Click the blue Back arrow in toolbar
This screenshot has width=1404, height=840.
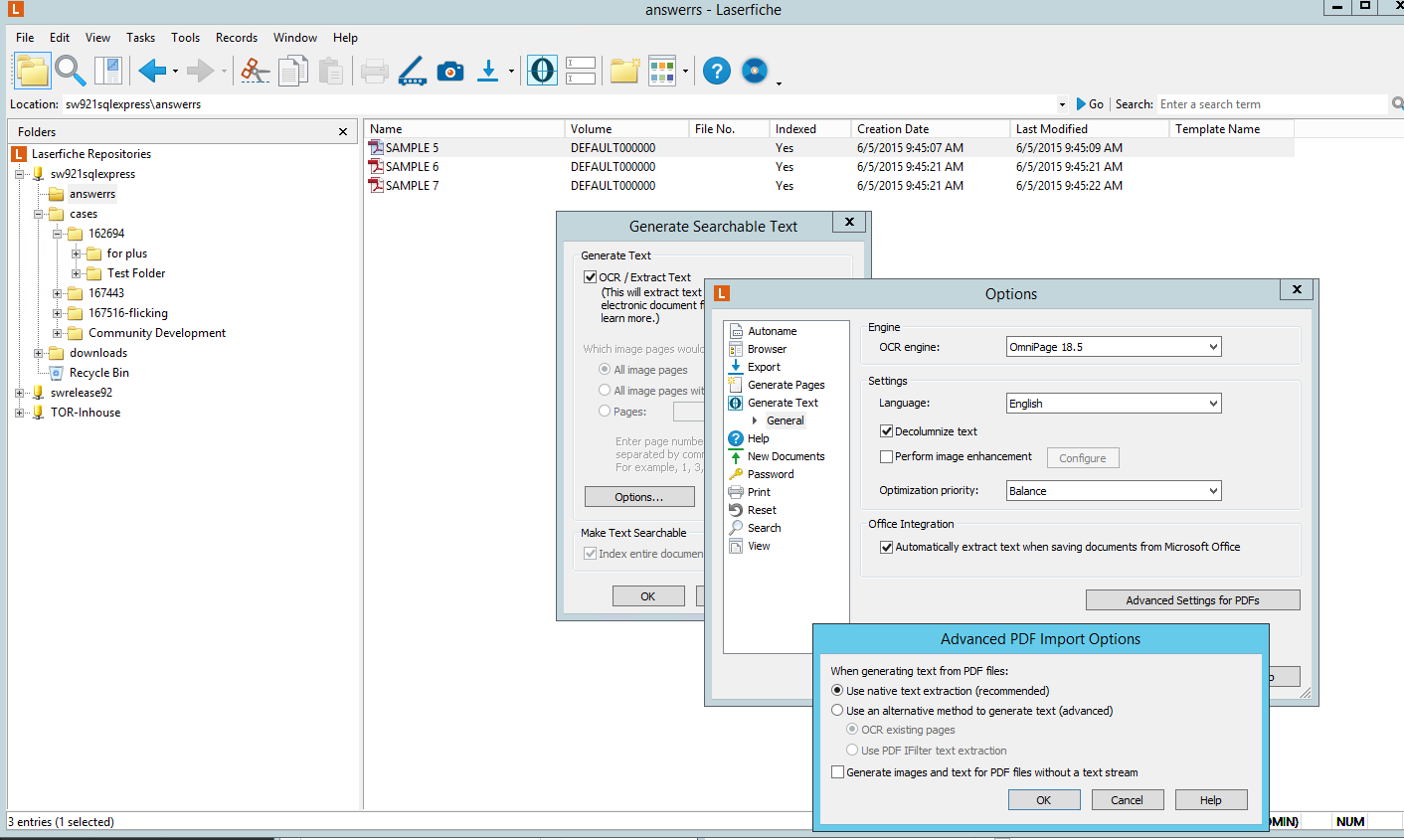click(152, 71)
